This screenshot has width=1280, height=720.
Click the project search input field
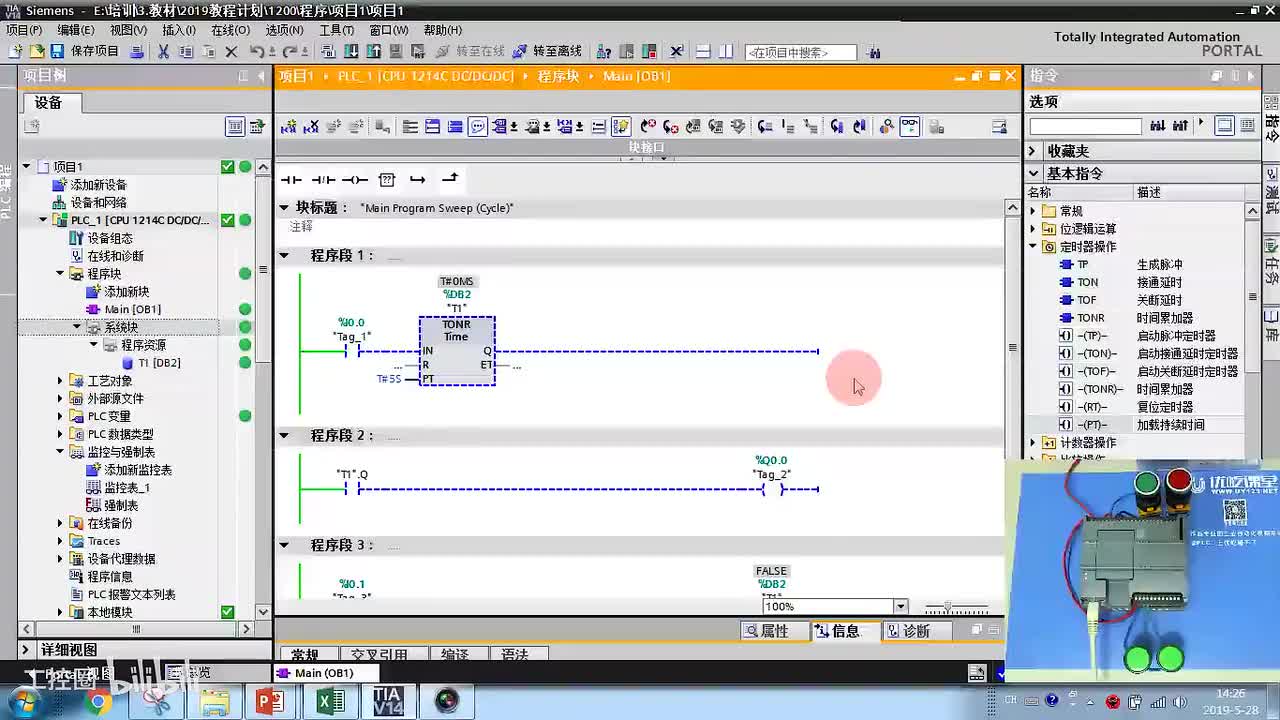[801, 52]
